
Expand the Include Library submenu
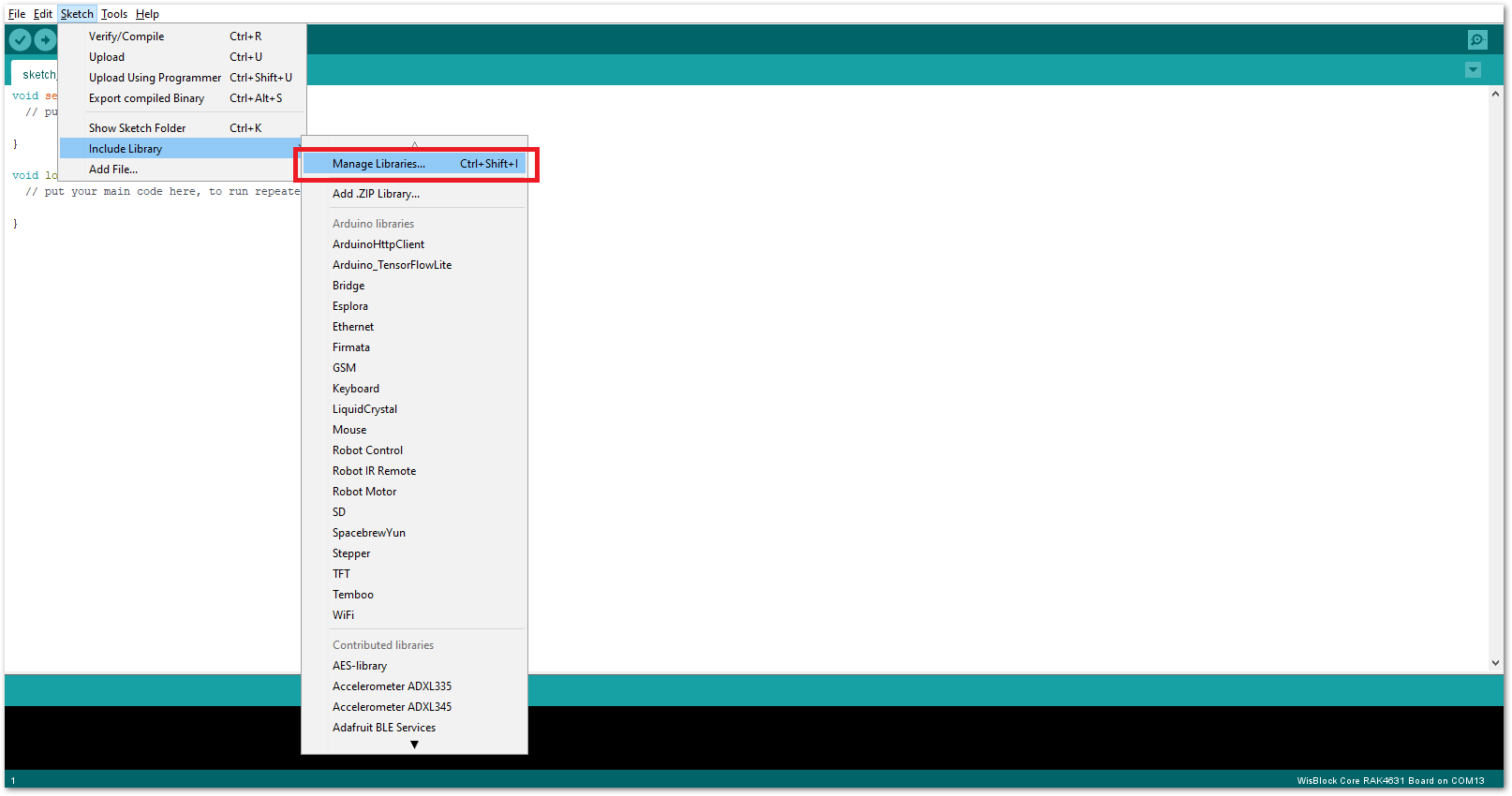182,149
